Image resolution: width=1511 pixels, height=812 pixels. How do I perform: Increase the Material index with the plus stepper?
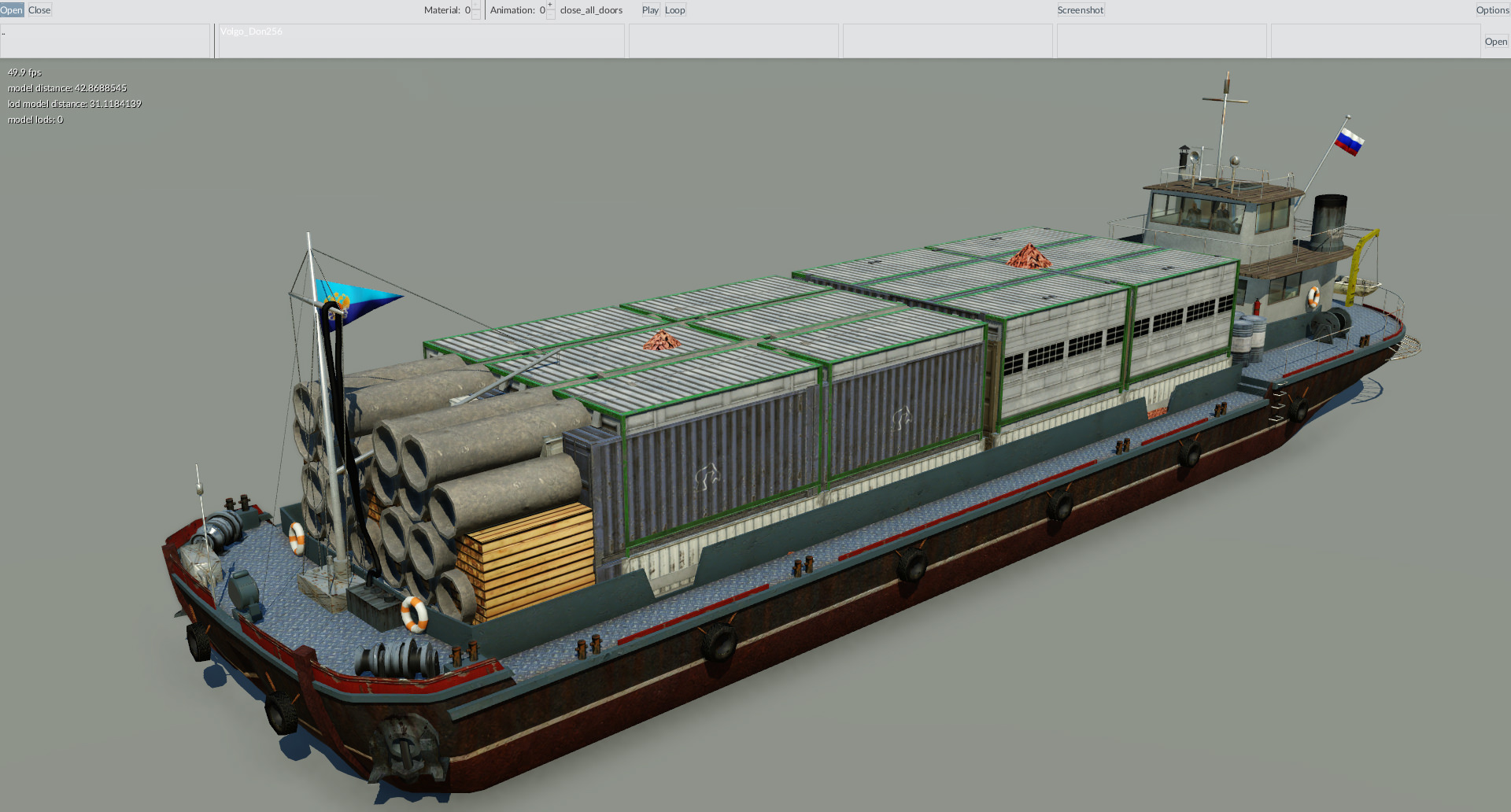click(x=476, y=6)
